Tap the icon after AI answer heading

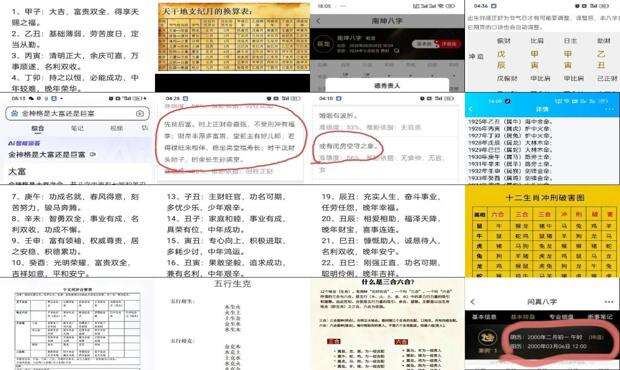93,155
